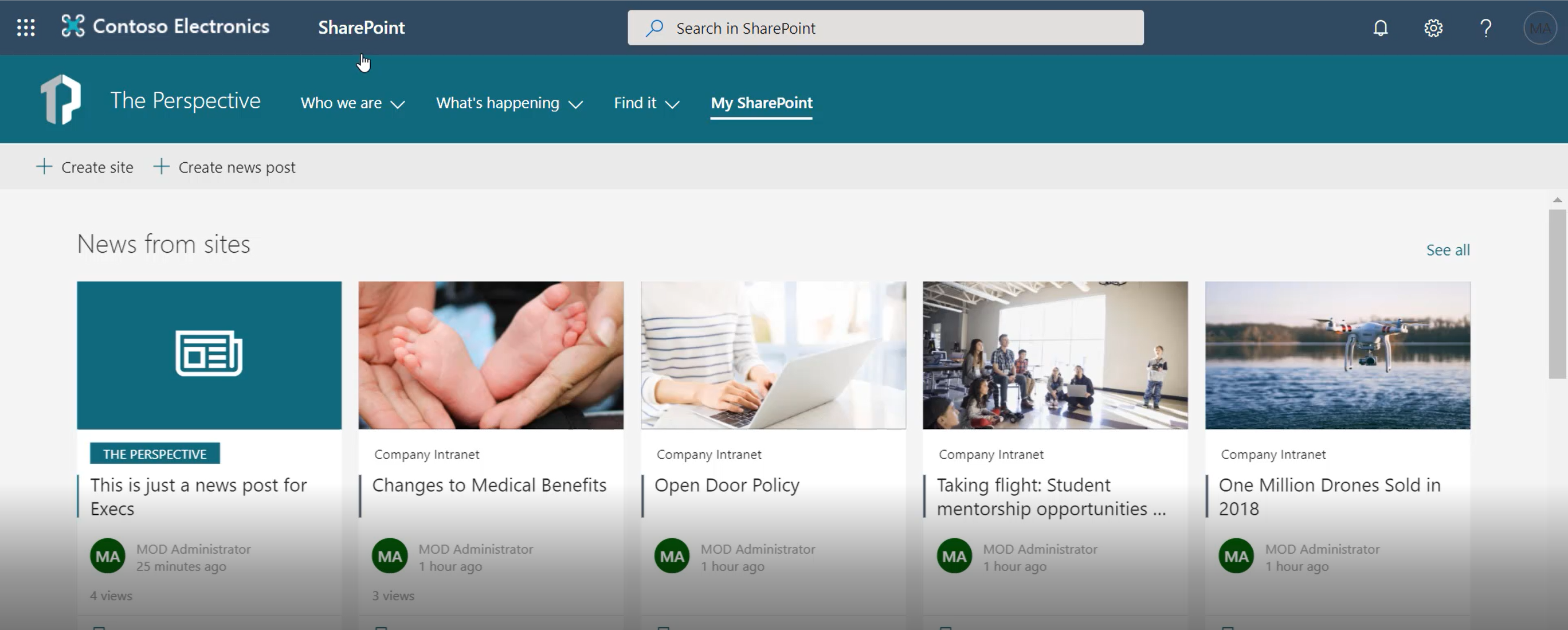Click The Perspective site logo
Screen dimensions: 1568x630
61,99
